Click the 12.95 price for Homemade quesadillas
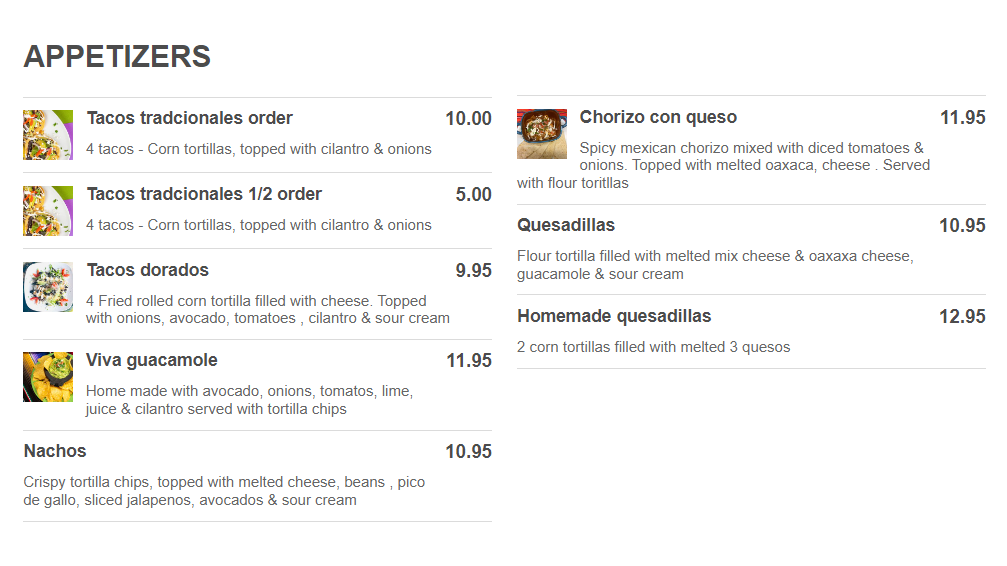 pyautogui.click(x=962, y=316)
